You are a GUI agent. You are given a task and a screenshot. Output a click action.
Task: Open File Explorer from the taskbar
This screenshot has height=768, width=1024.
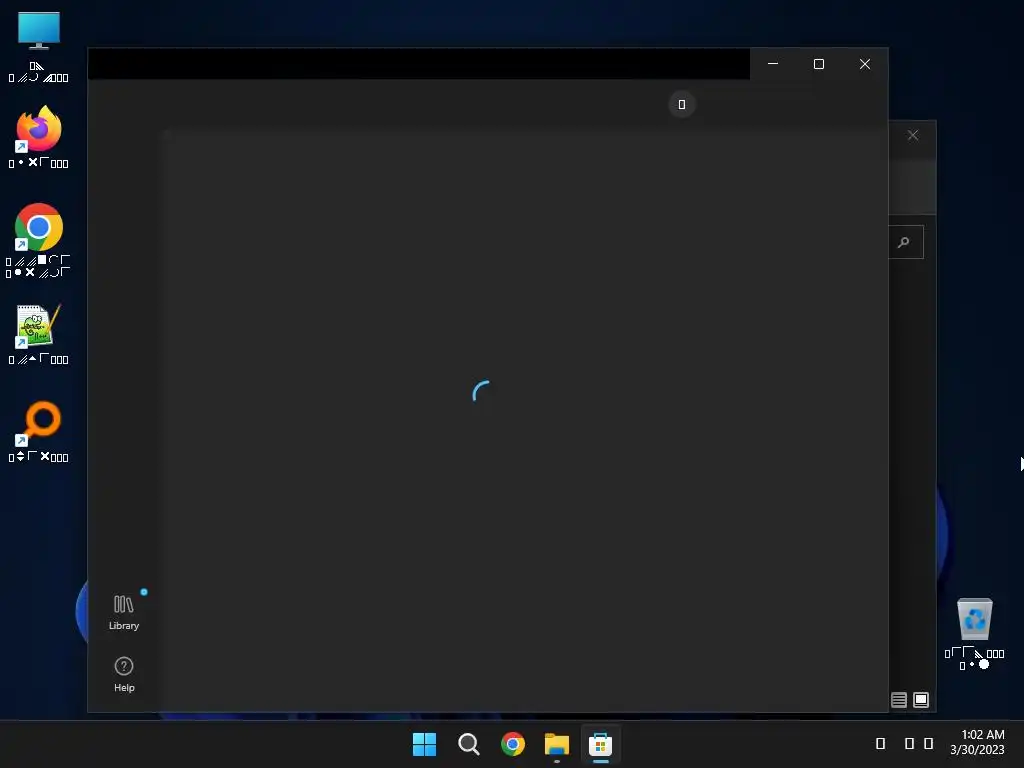(x=557, y=744)
